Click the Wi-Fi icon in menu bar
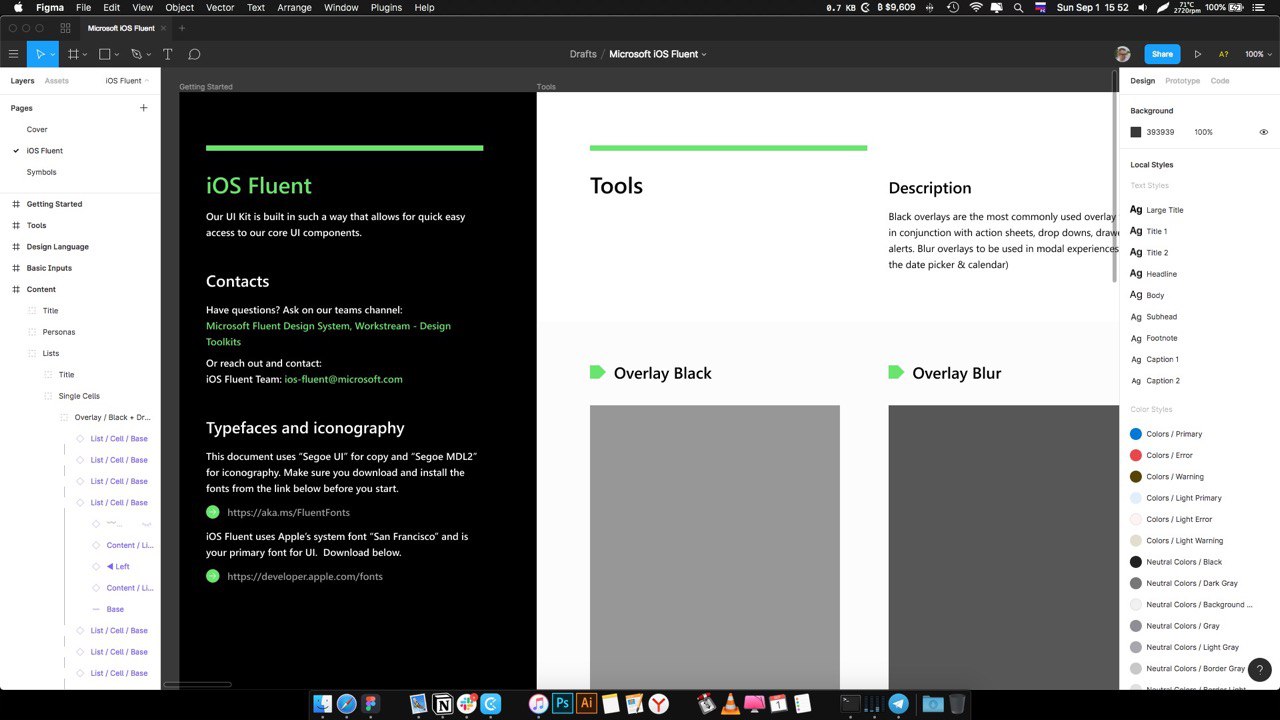 pyautogui.click(x=976, y=7)
